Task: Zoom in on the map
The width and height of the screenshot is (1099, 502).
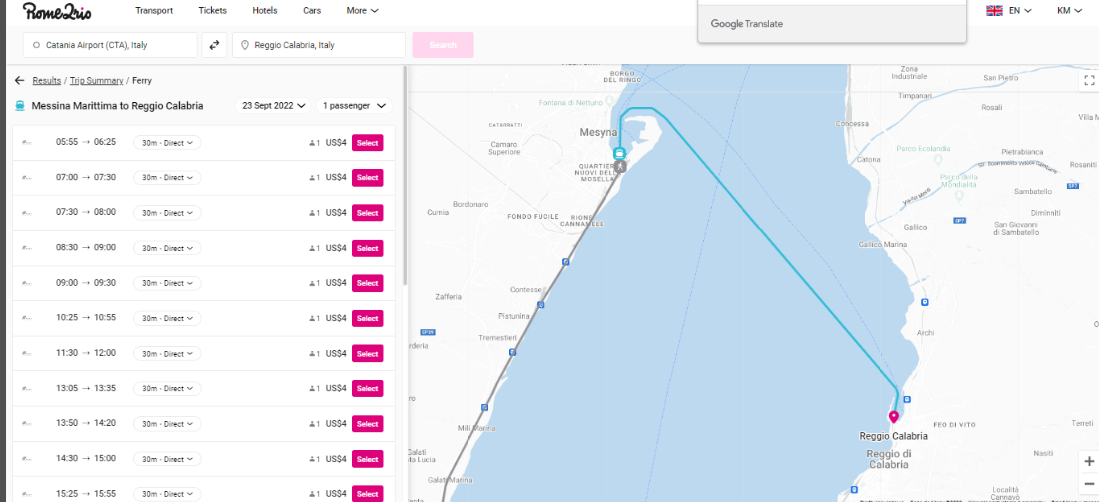Action: click(x=1088, y=461)
